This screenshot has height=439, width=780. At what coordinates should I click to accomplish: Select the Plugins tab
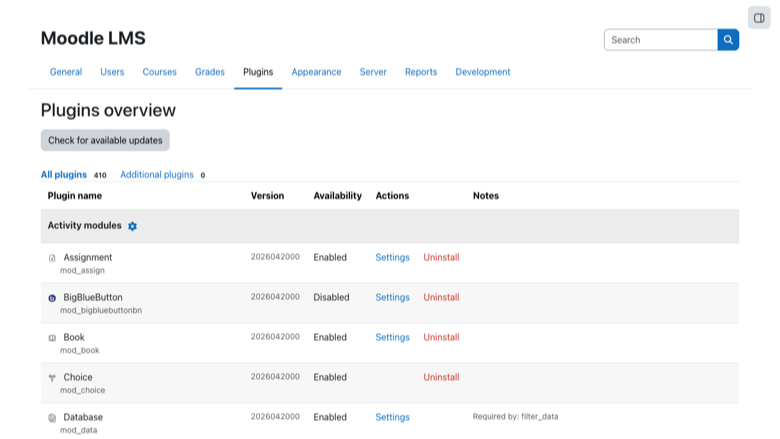coord(258,72)
